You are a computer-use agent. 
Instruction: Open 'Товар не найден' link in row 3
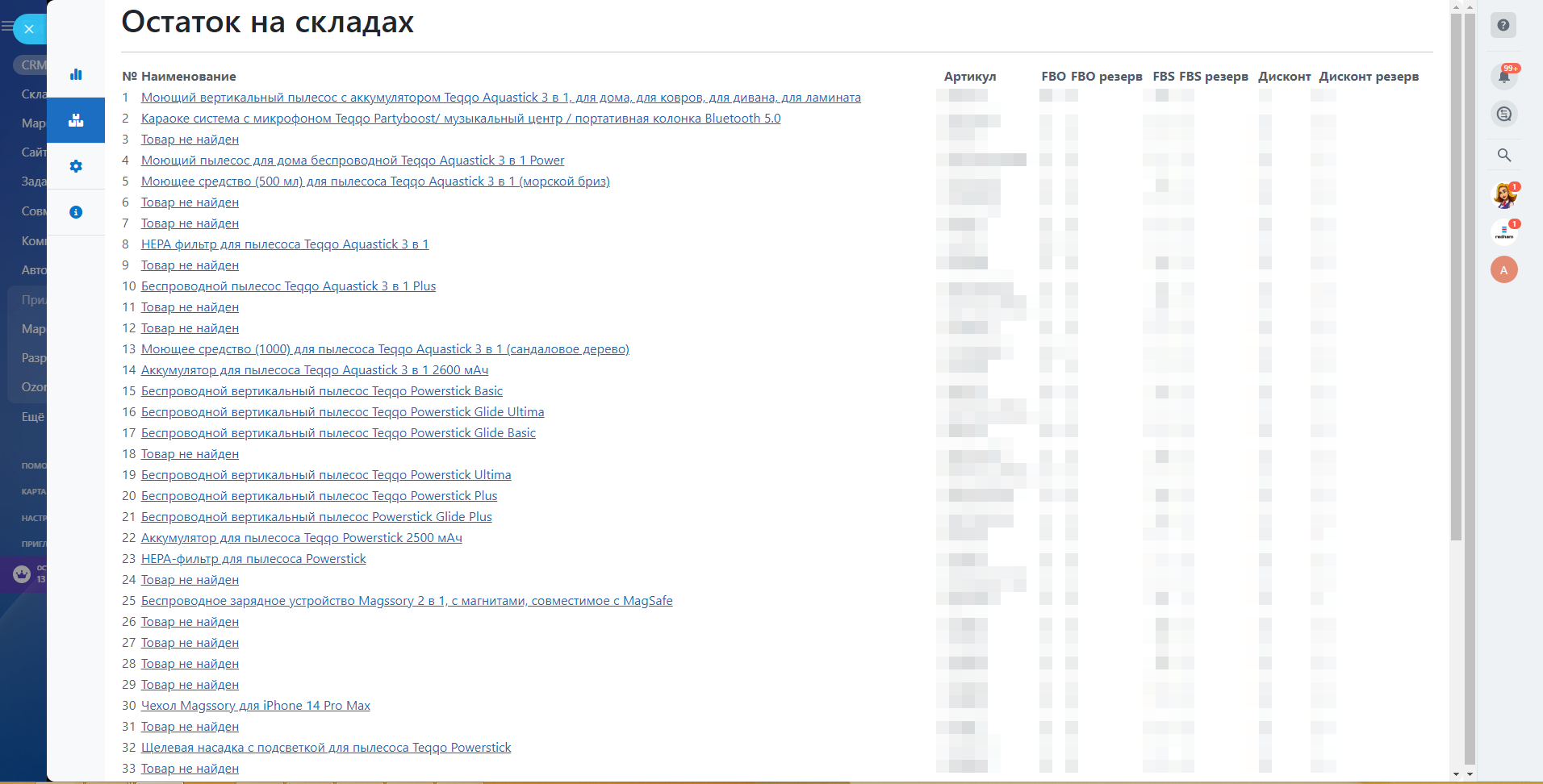(x=190, y=140)
